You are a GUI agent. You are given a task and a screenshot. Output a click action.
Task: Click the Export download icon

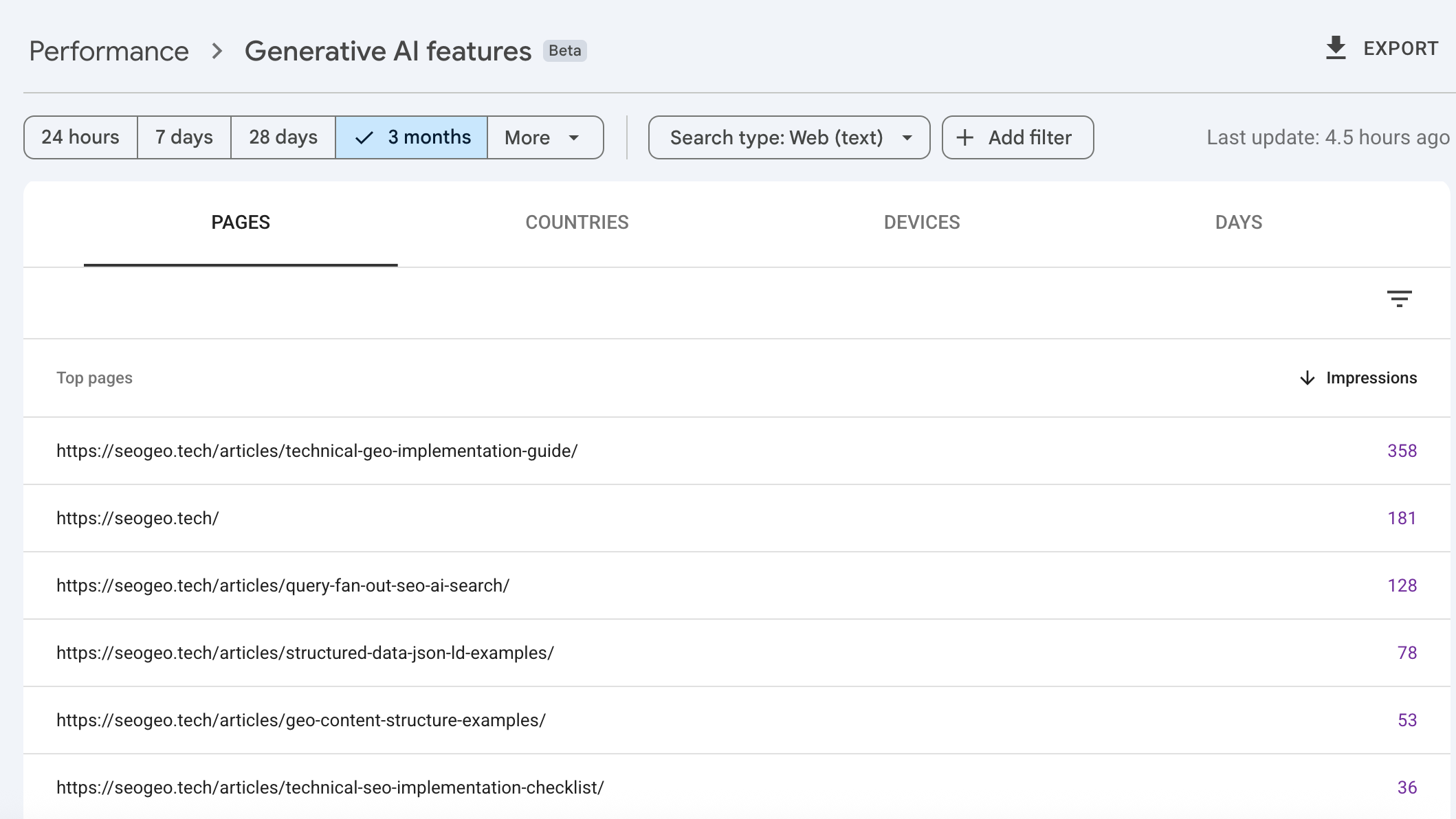(1336, 48)
